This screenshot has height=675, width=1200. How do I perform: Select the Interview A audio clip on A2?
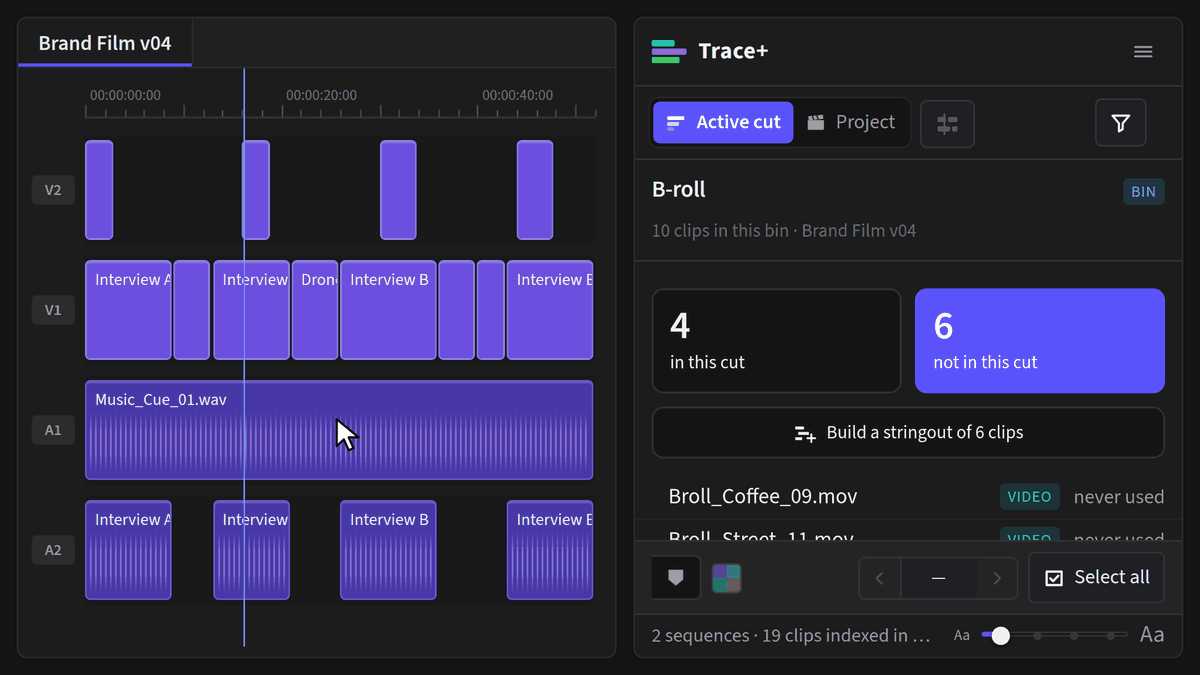tap(128, 550)
